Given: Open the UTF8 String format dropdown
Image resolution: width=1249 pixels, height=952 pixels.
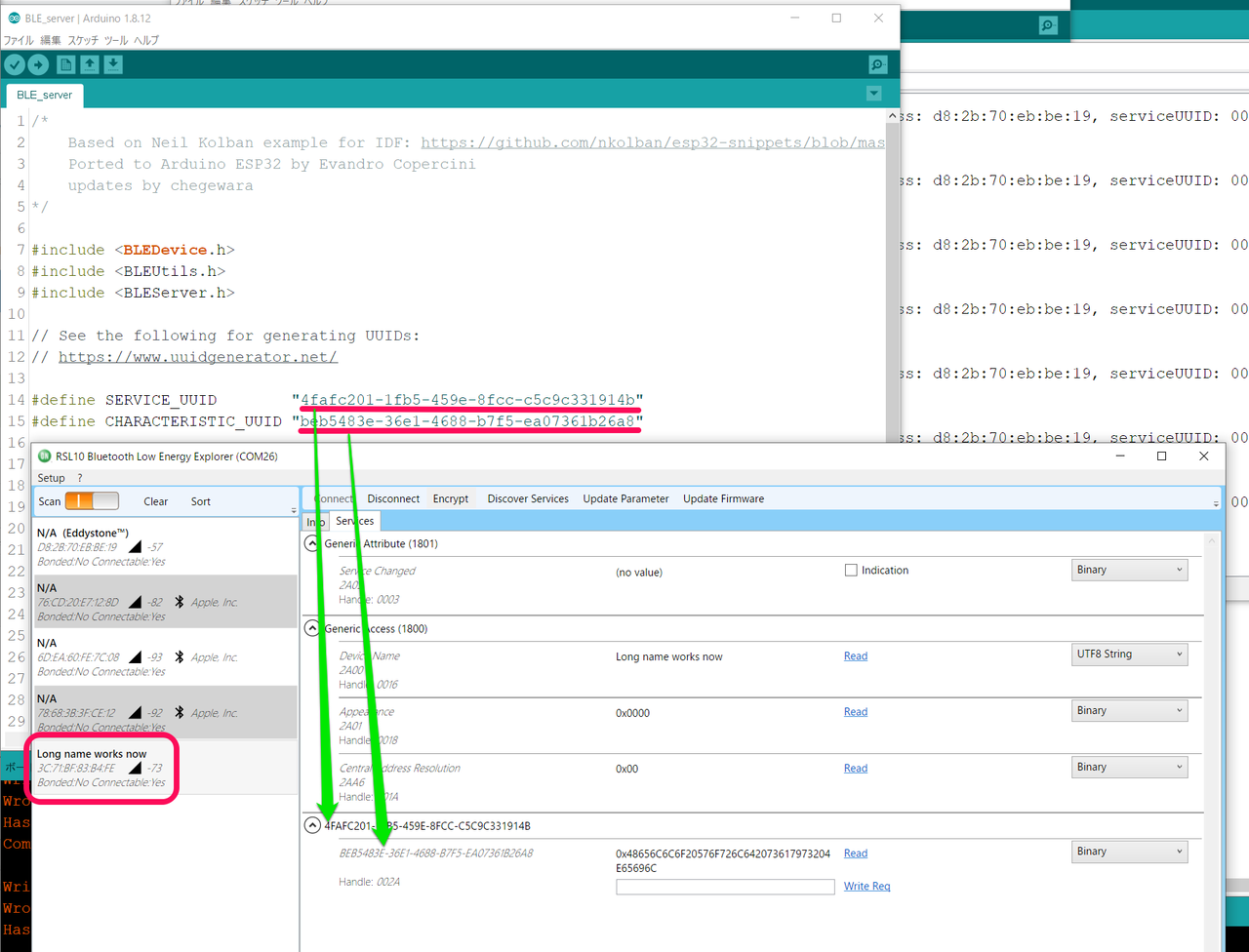Looking at the screenshot, I should [x=1129, y=654].
